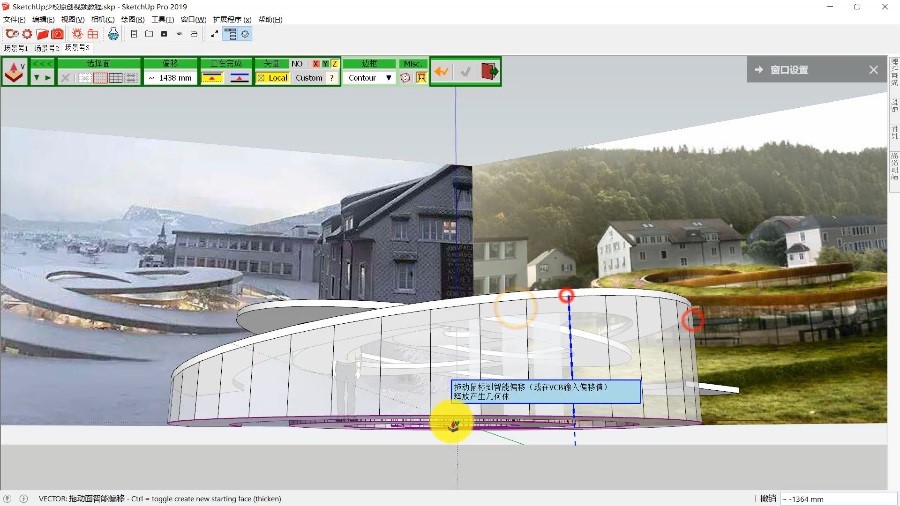The height and width of the screenshot is (506, 900).
Task: Toggle the Local vector direction option
Action: [272, 78]
